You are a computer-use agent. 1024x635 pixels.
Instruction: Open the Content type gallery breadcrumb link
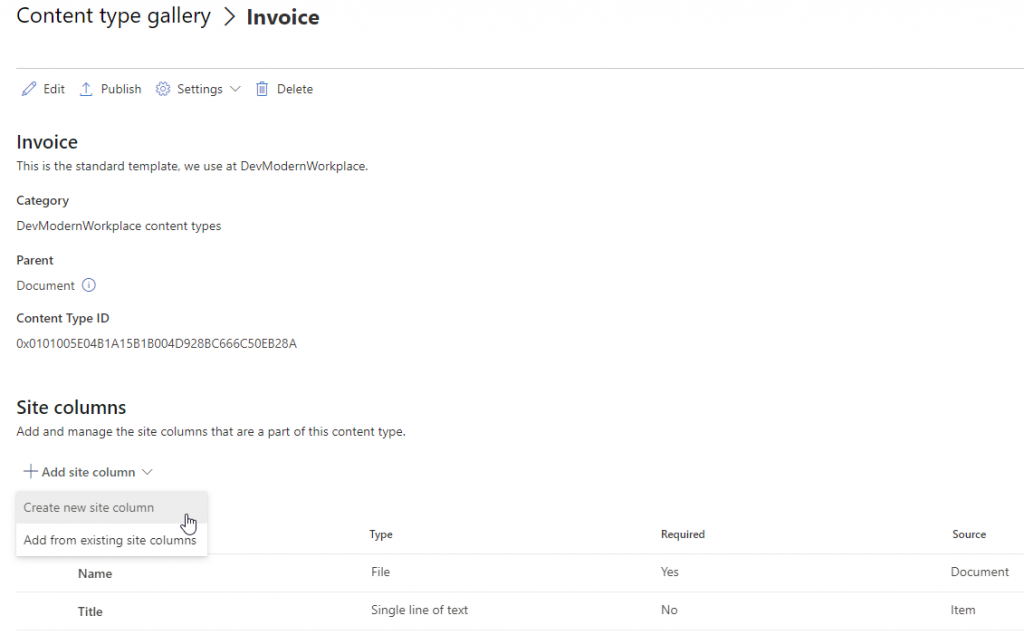click(x=112, y=16)
